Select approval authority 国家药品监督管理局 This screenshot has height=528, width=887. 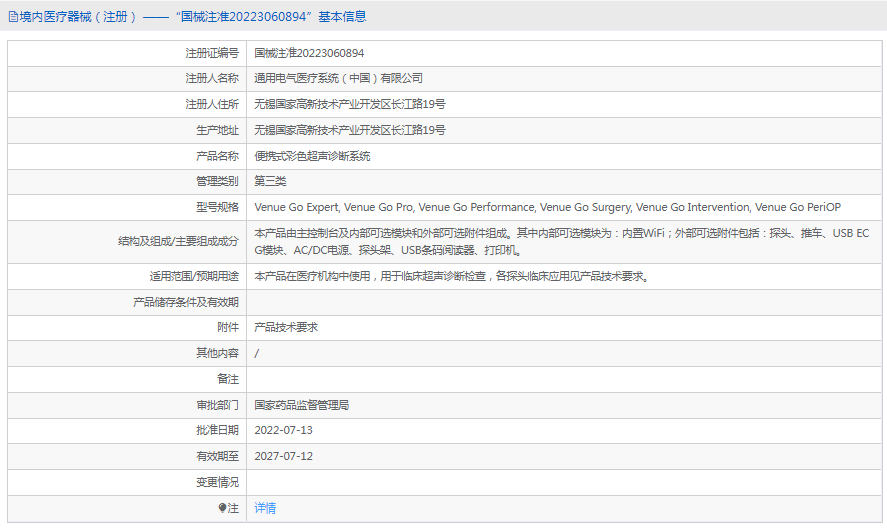click(302, 405)
